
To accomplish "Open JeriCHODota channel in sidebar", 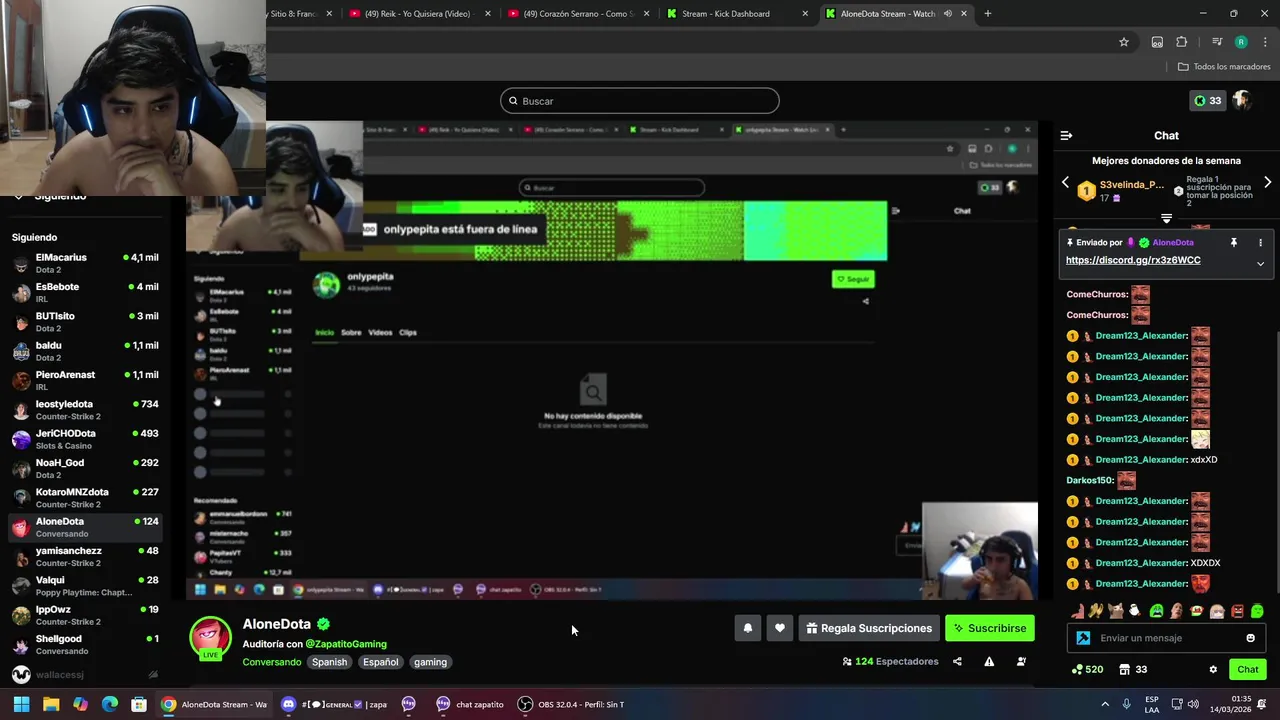I will click(85, 439).
